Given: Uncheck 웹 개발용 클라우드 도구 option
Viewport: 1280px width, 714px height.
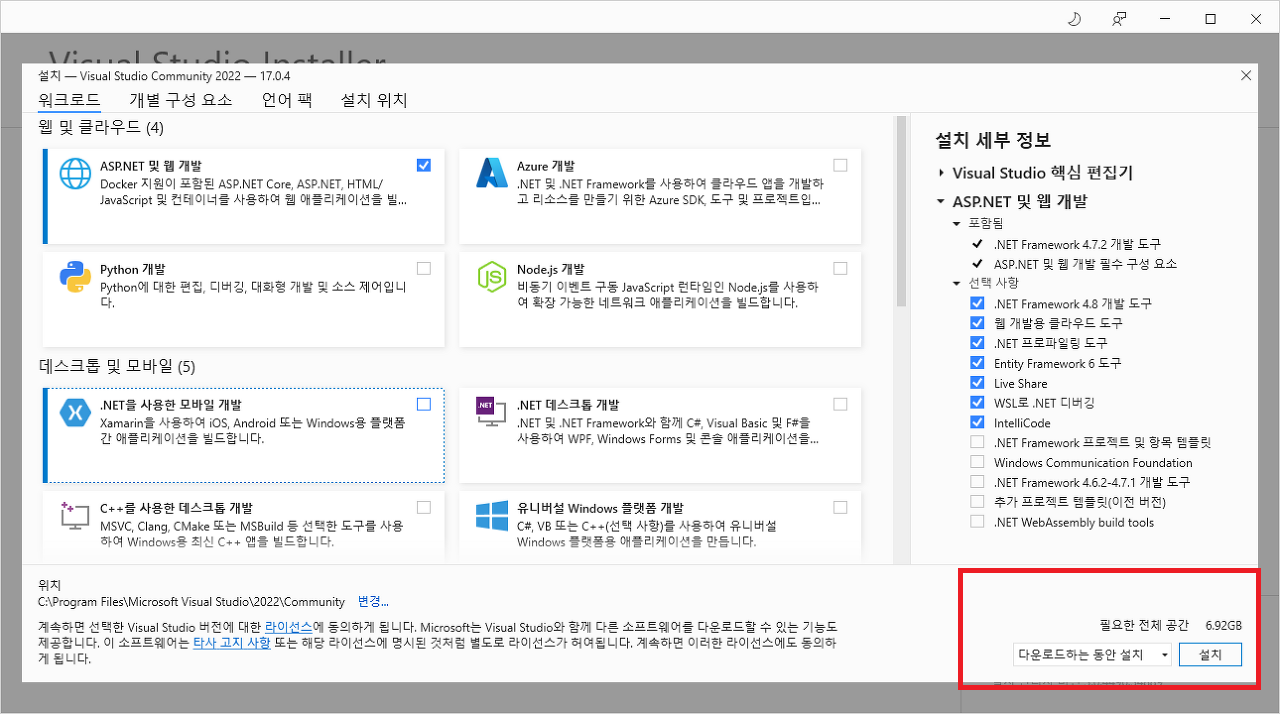Looking at the screenshot, I should (977, 323).
